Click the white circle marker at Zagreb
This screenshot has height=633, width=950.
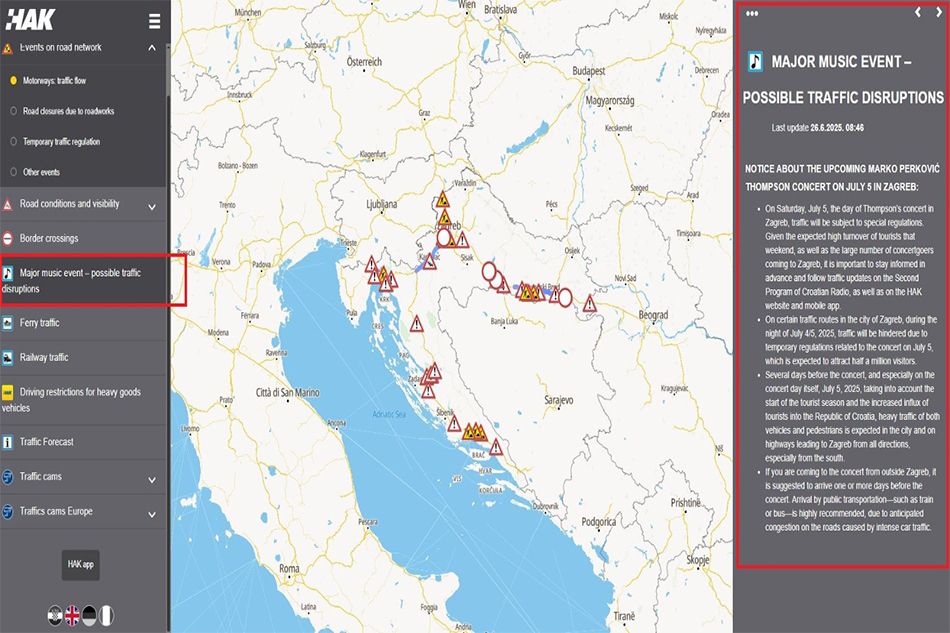tap(444, 237)
